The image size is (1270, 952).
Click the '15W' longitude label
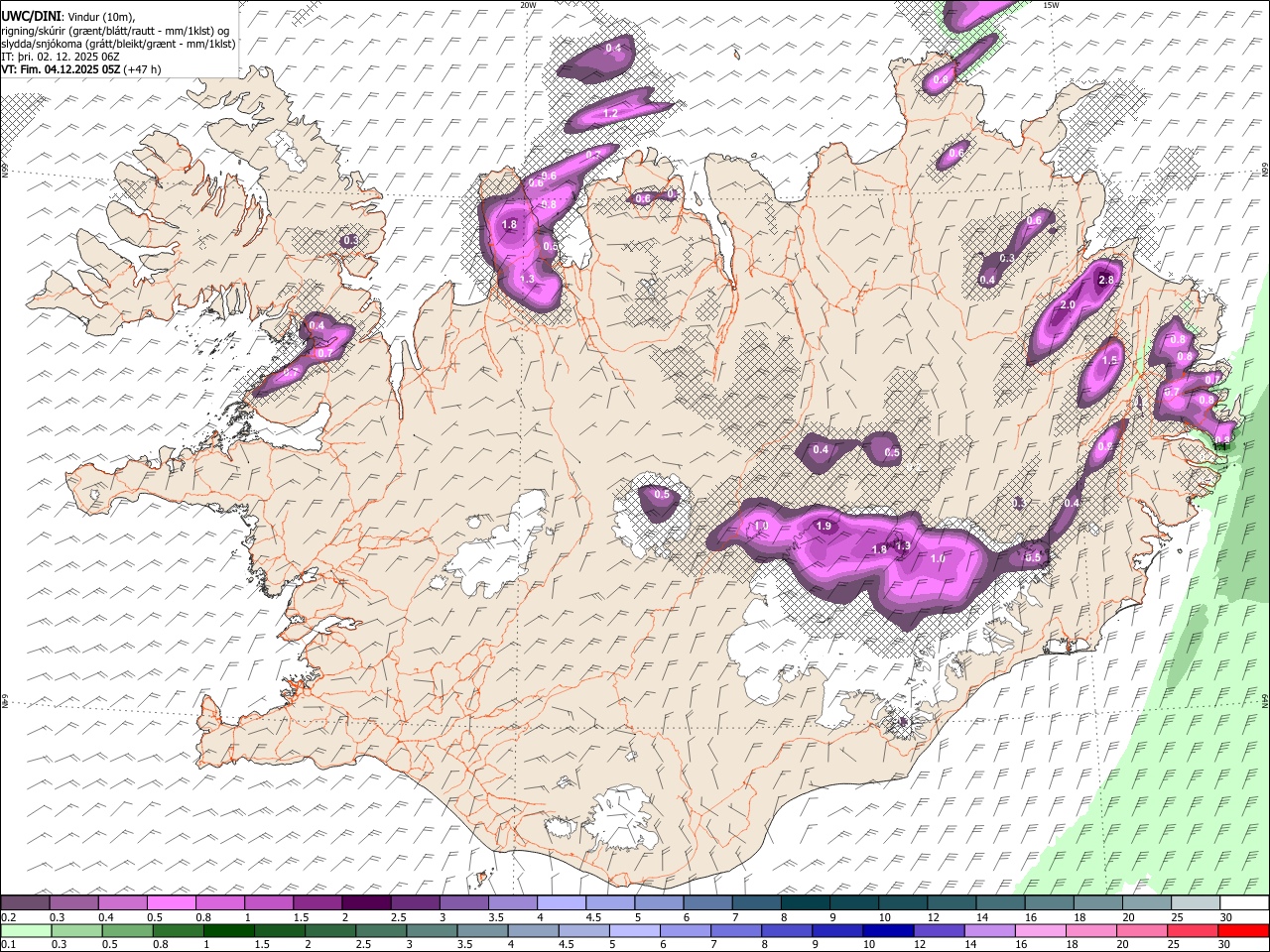point(1051,5)
